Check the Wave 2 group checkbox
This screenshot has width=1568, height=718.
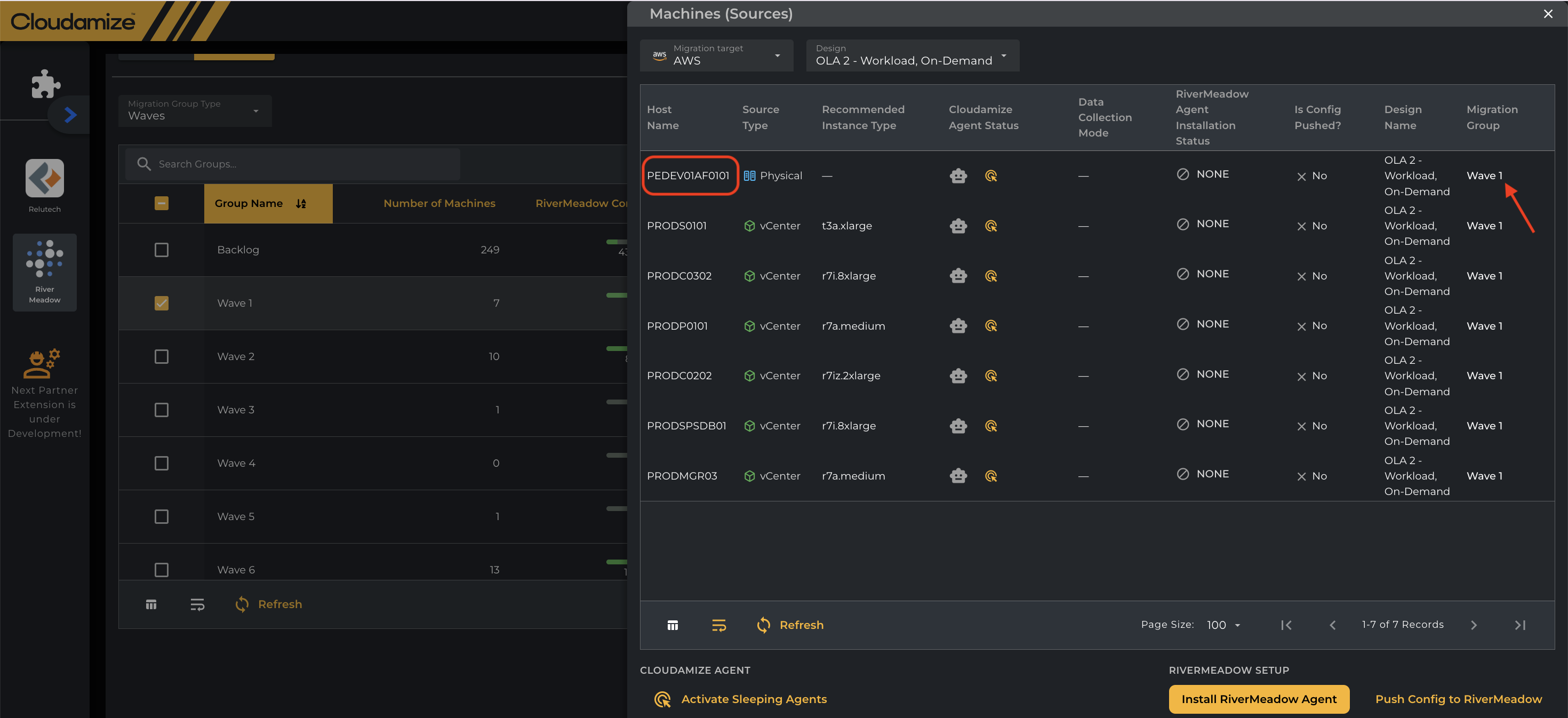161,356
